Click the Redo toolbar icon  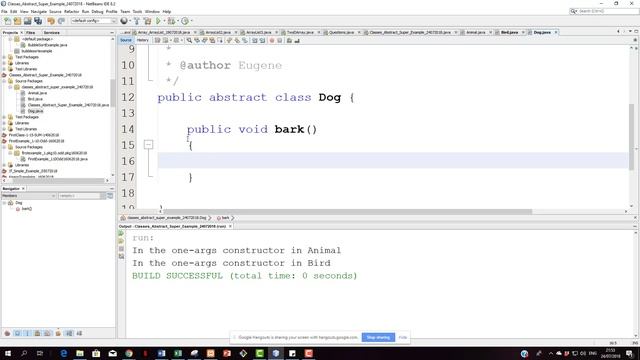[x=61, y=21]
